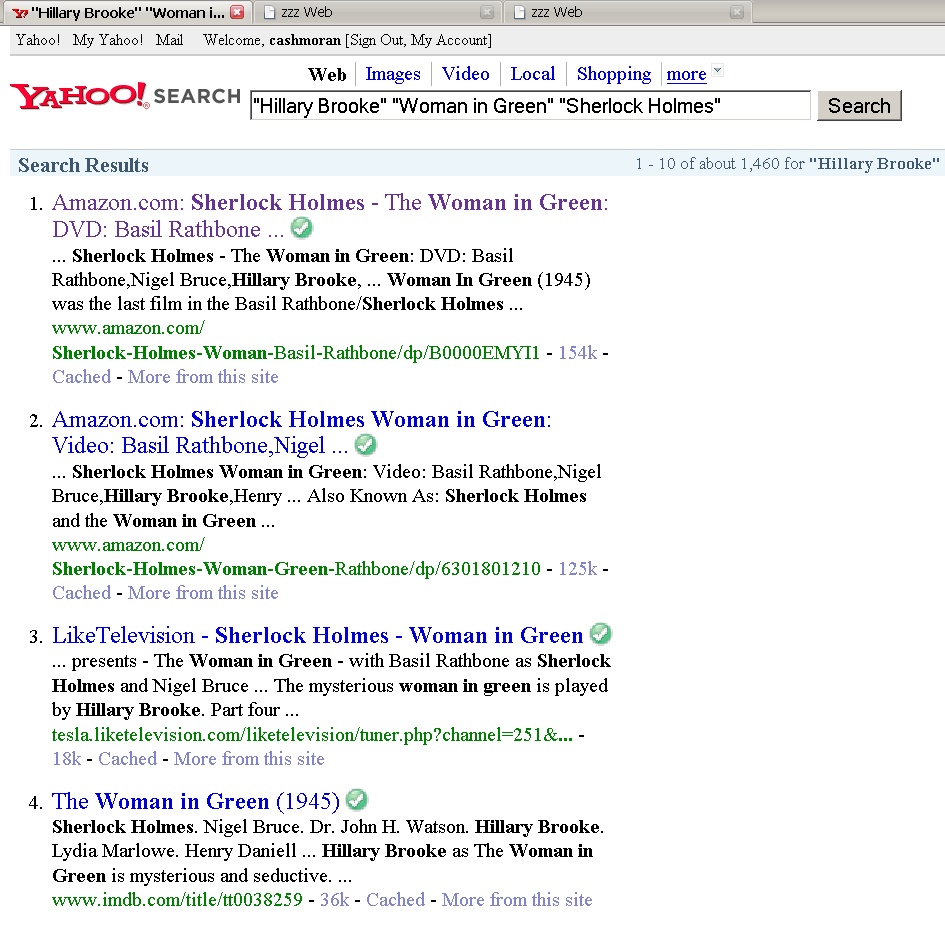Close the second zzz Web tab
The height and width of the screenshot is (925, 945).
[x=487, y=12]
